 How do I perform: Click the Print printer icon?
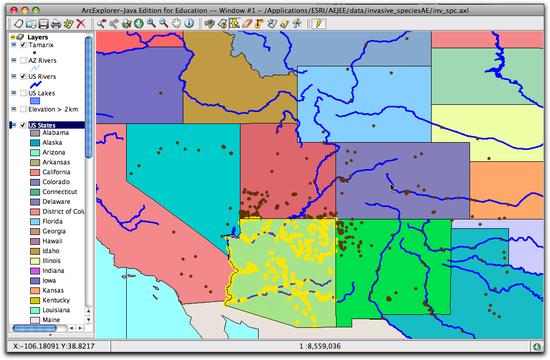(56, 24)
